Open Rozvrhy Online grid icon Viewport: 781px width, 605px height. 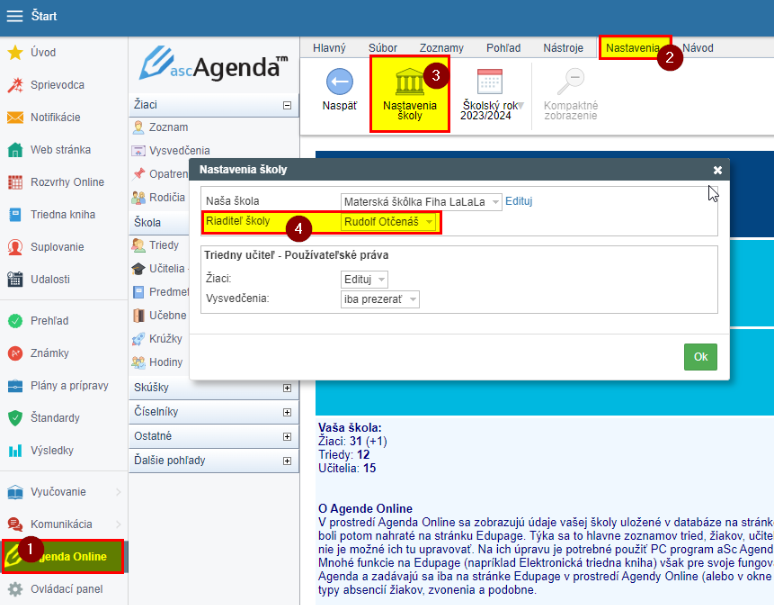point(15,182)
